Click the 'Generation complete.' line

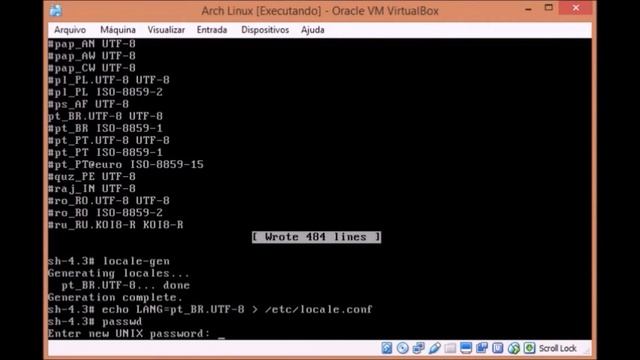pyautogui.click(x=115, y=298)
